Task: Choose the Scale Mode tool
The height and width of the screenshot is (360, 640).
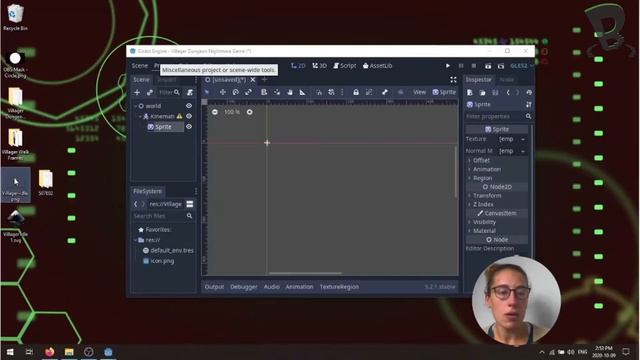Action: 248,92
